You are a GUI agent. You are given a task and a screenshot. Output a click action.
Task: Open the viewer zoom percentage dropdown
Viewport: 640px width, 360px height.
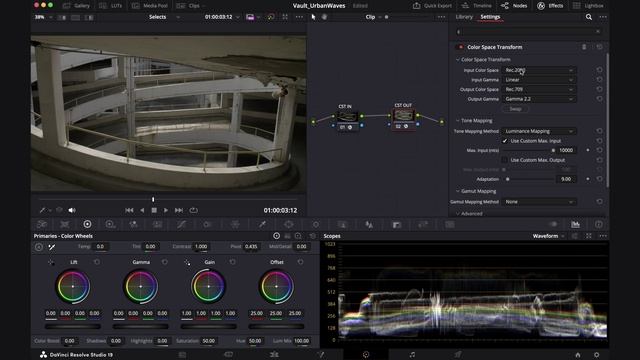tap(44, 17)
